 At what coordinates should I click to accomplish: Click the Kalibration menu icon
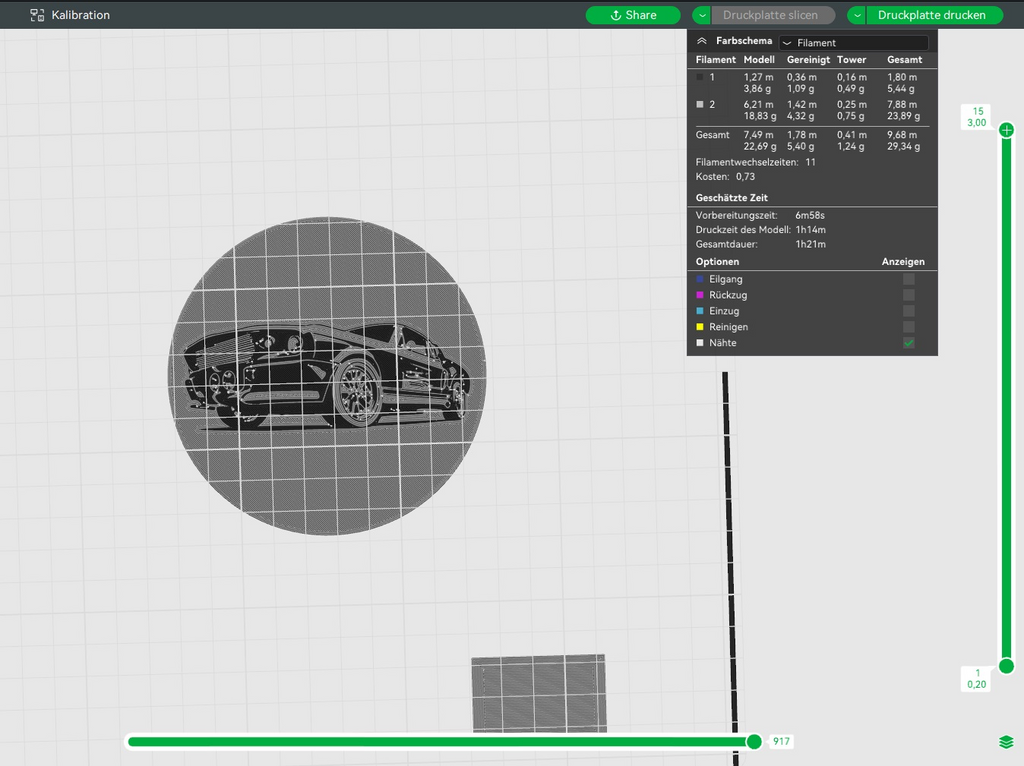(37, 15)
